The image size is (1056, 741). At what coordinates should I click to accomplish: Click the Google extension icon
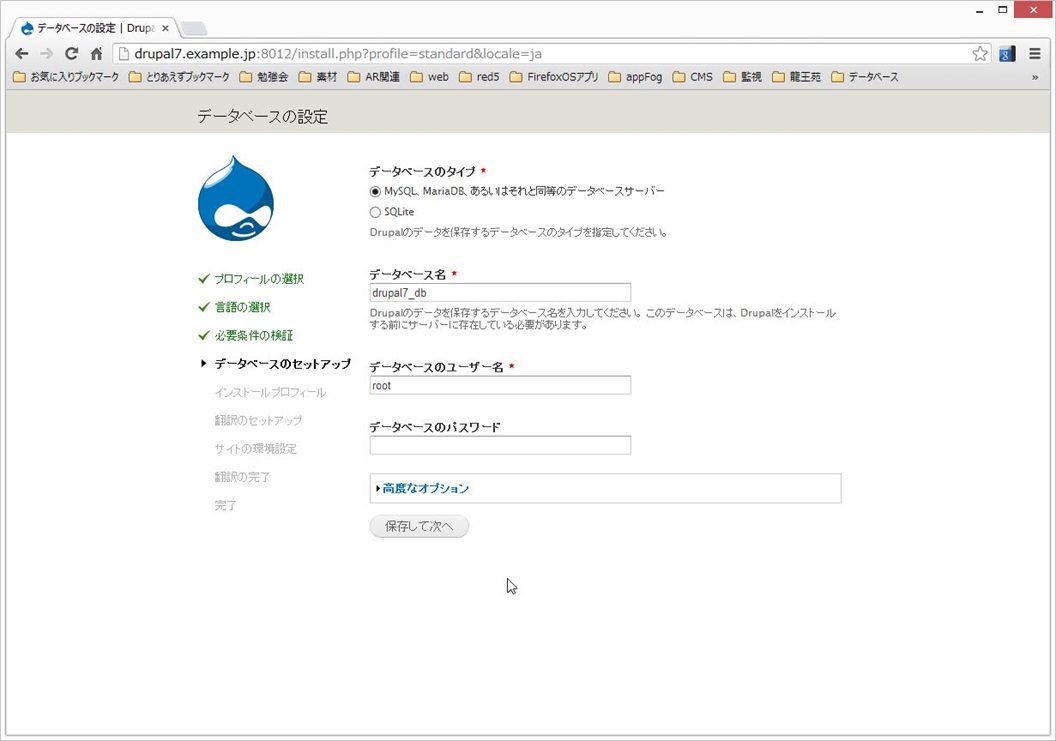[x=1007, y=54]
